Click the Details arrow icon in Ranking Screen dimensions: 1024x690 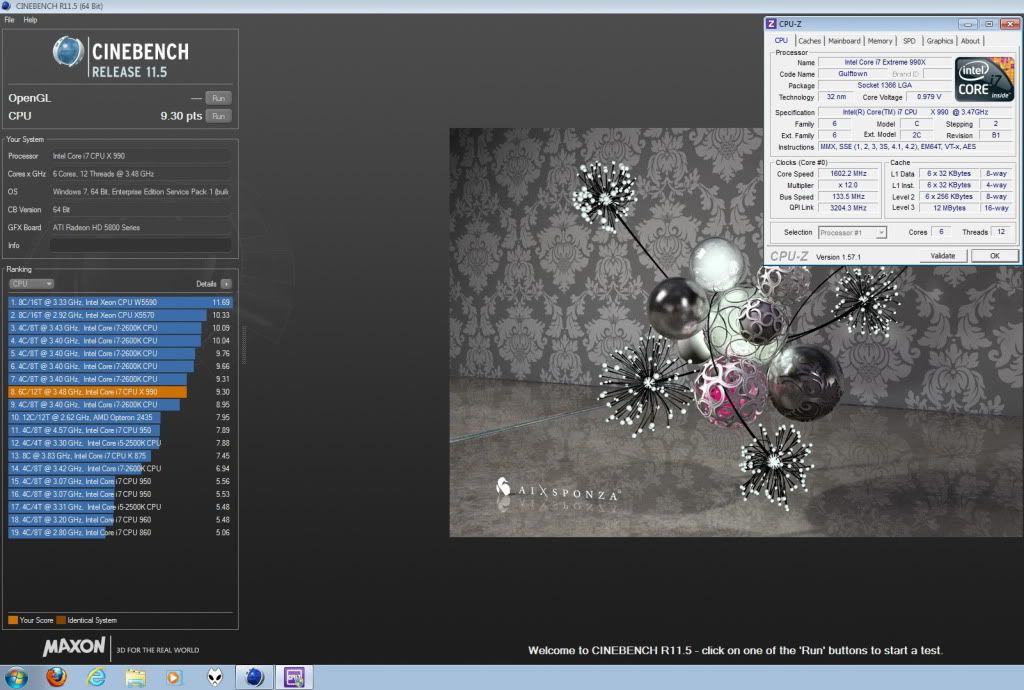coord(226,284)
